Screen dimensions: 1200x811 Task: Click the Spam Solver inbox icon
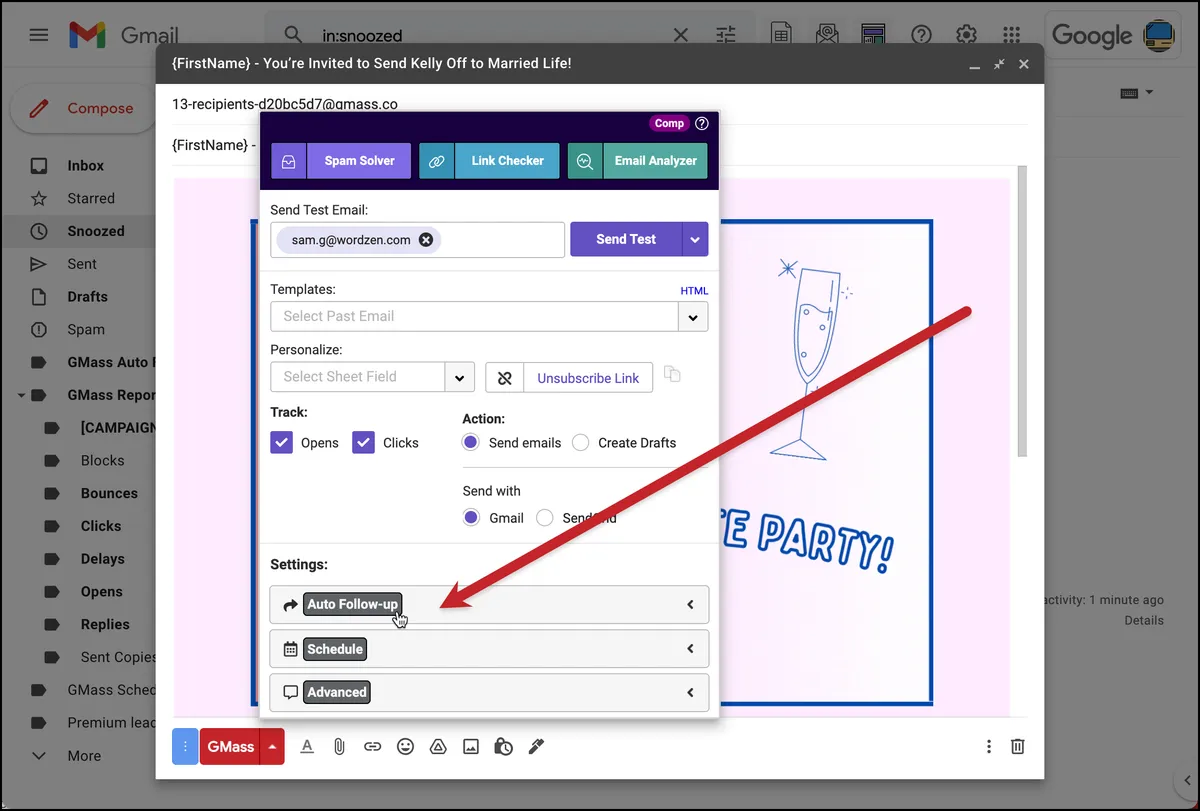pyautogui.click(x=288, y=161)
